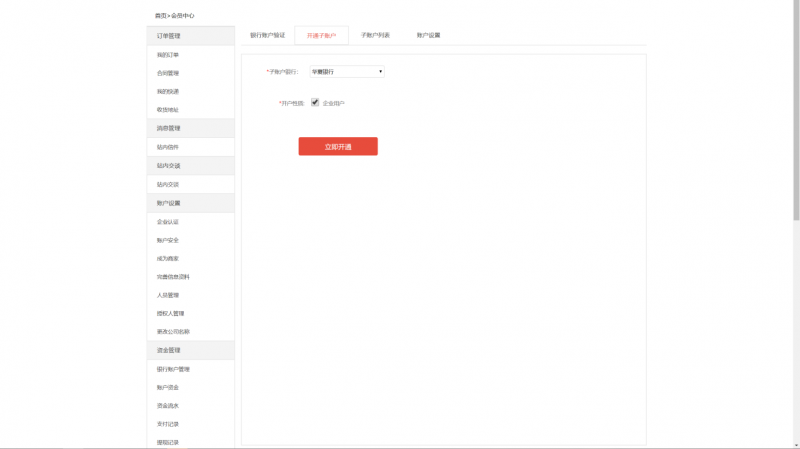This screenshot has height=449, width=800.
Task: Open 成为商家 in the sidebar
Action: (x=168, y=259)
